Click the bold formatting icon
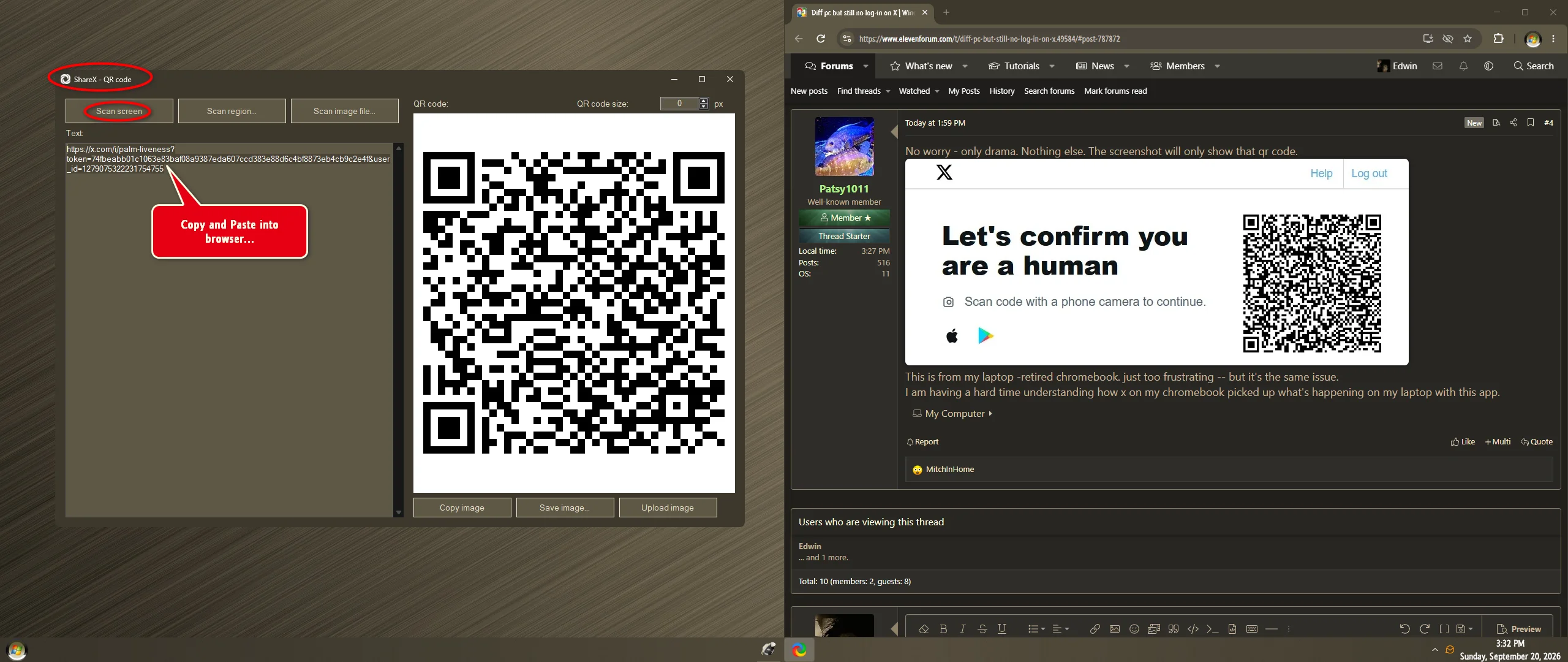 [x=943, y=629]
